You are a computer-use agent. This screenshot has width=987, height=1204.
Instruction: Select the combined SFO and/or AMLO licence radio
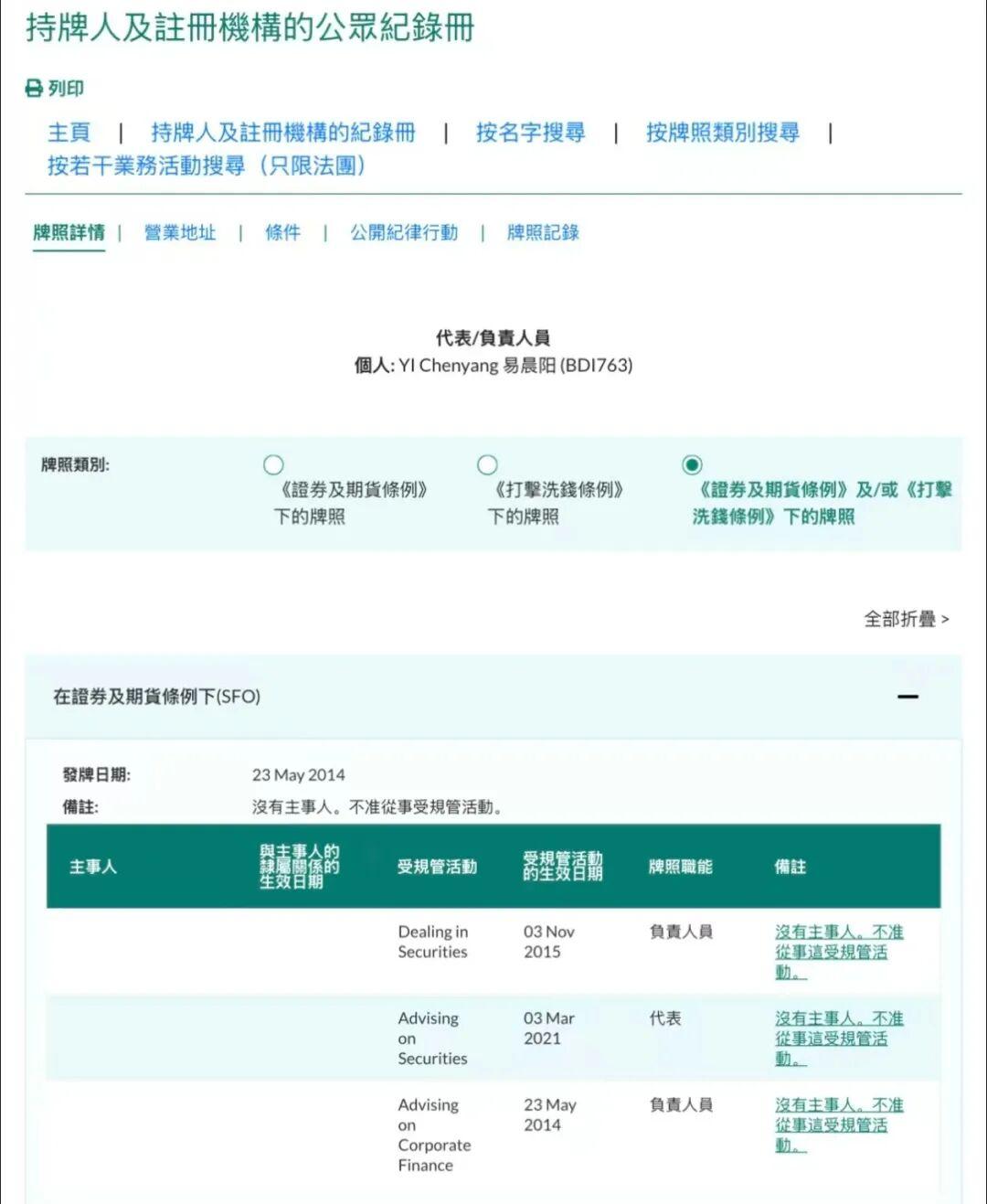tap(693, 465)
